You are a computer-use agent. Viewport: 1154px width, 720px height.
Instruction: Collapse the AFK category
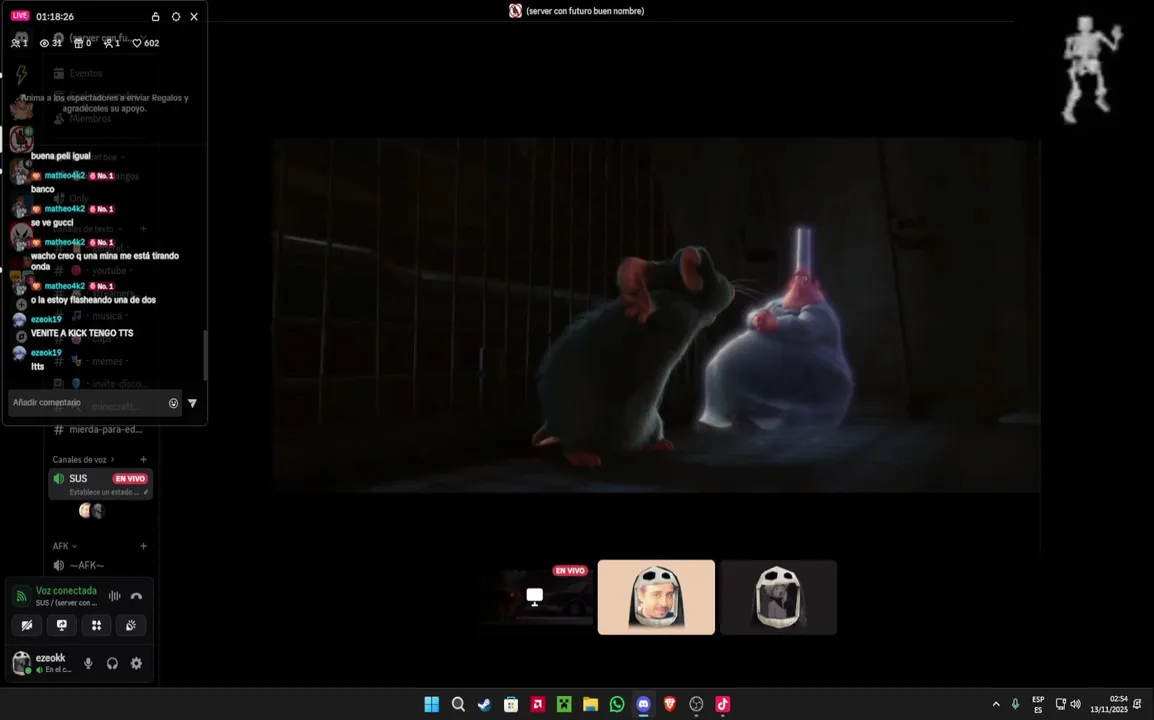pyautogui.click(x=65, y=546)
